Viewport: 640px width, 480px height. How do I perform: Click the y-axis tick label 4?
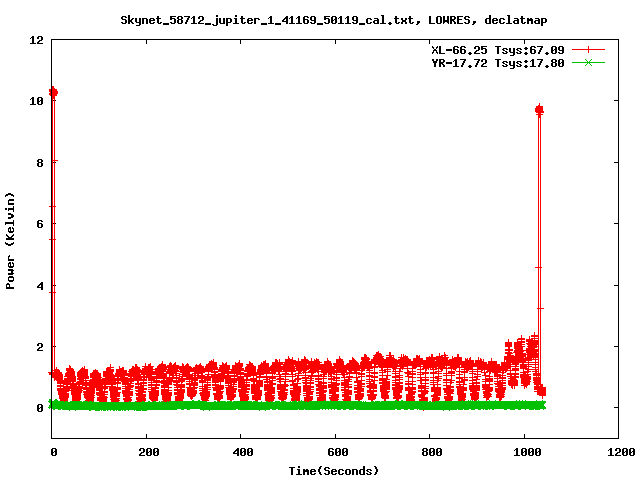point(39,286)
